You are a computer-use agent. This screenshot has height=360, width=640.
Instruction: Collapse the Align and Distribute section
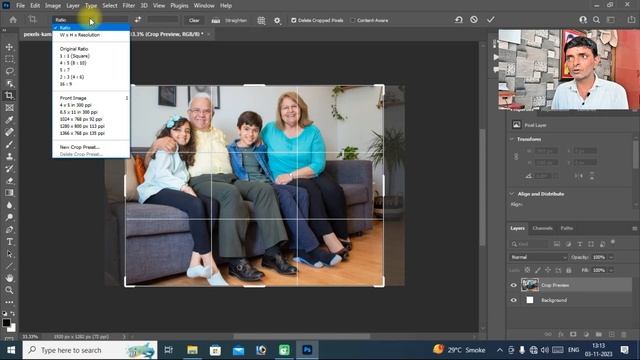pos(512,194)
